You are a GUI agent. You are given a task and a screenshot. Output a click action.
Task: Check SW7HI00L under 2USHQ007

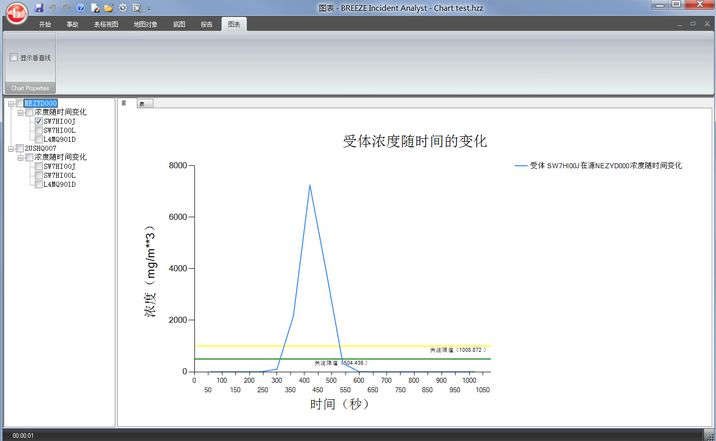(x=39, y=175)
